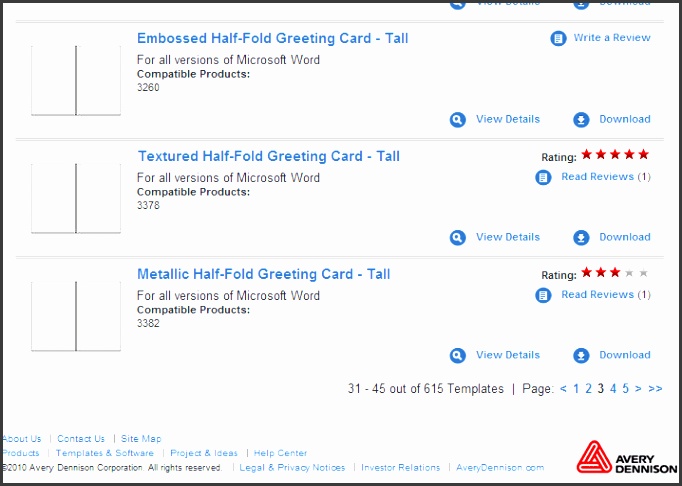The image size is (682, 486).
Task: Open Contact Us footer link
Action: tap(81, 439)
